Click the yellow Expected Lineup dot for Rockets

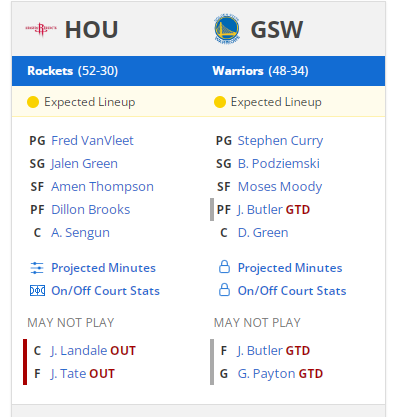pos(33,102)
